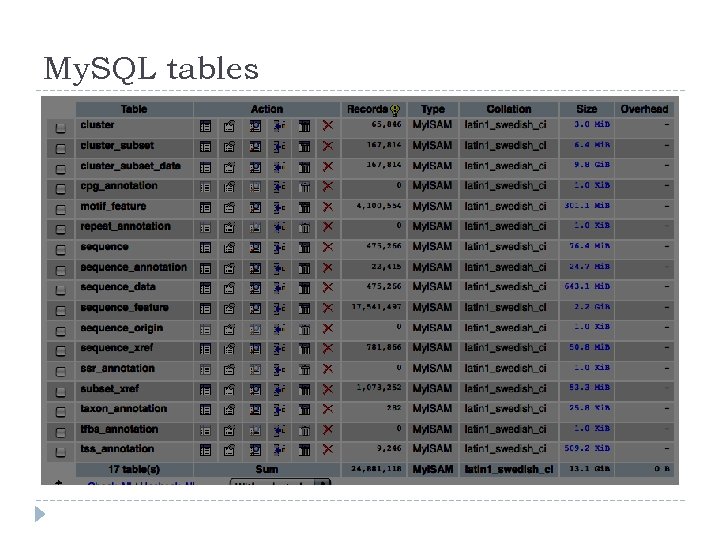Tick the sequence_xref checkbox

click(60, 351)
